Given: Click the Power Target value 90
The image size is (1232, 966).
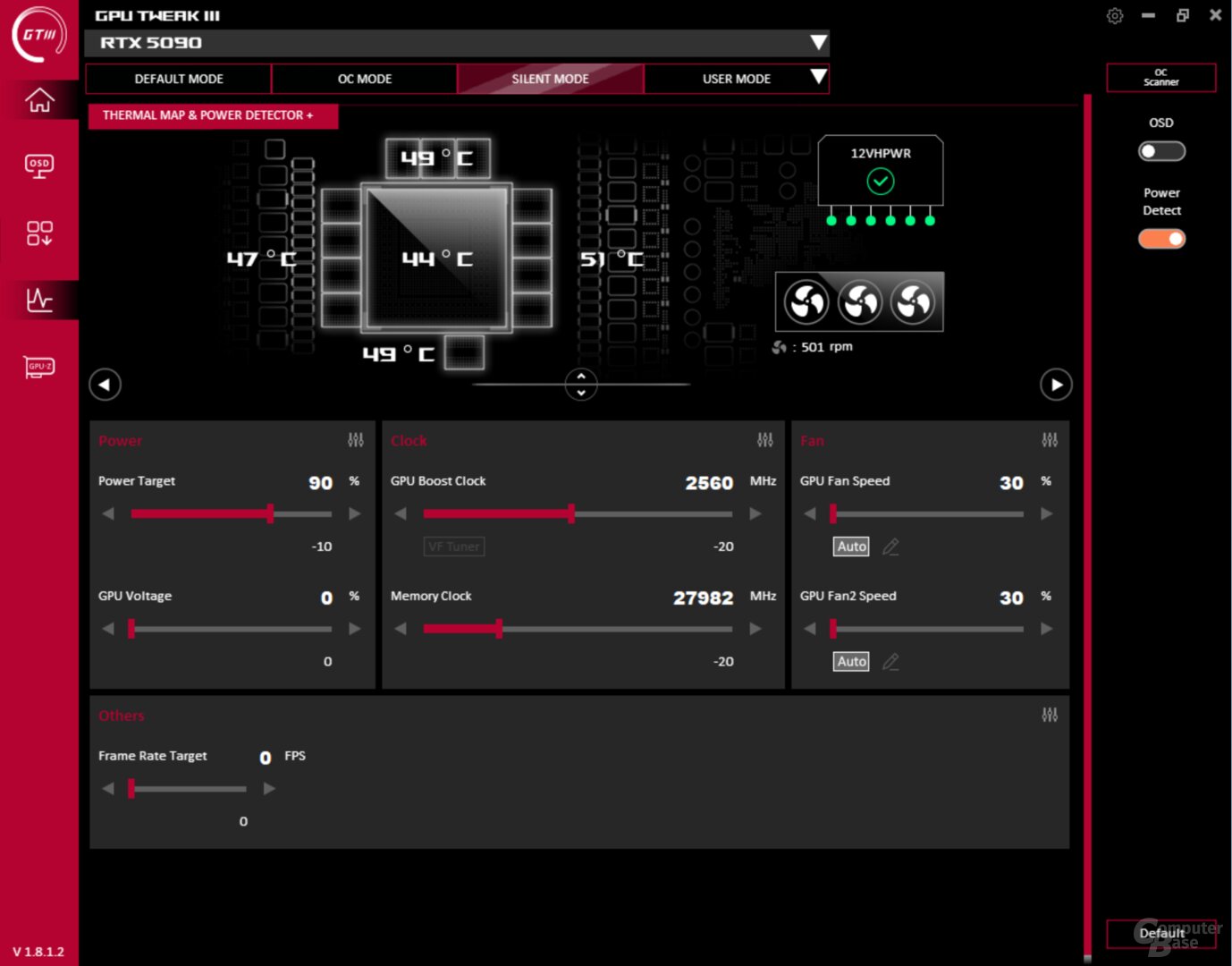Looking at the screenshot, I should (x=320, y=483).
